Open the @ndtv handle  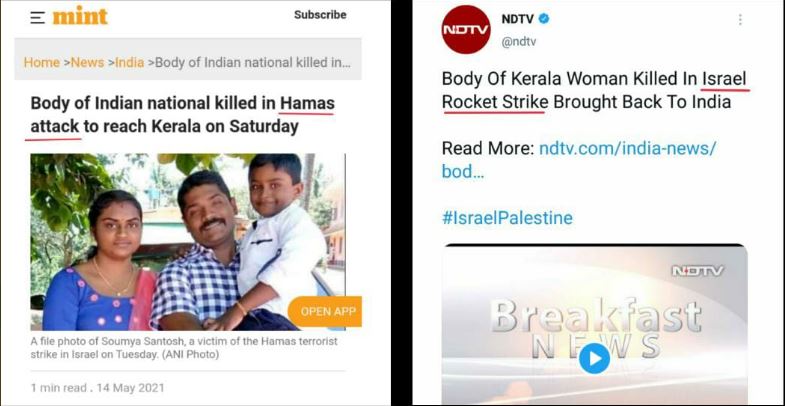point(519,42)
